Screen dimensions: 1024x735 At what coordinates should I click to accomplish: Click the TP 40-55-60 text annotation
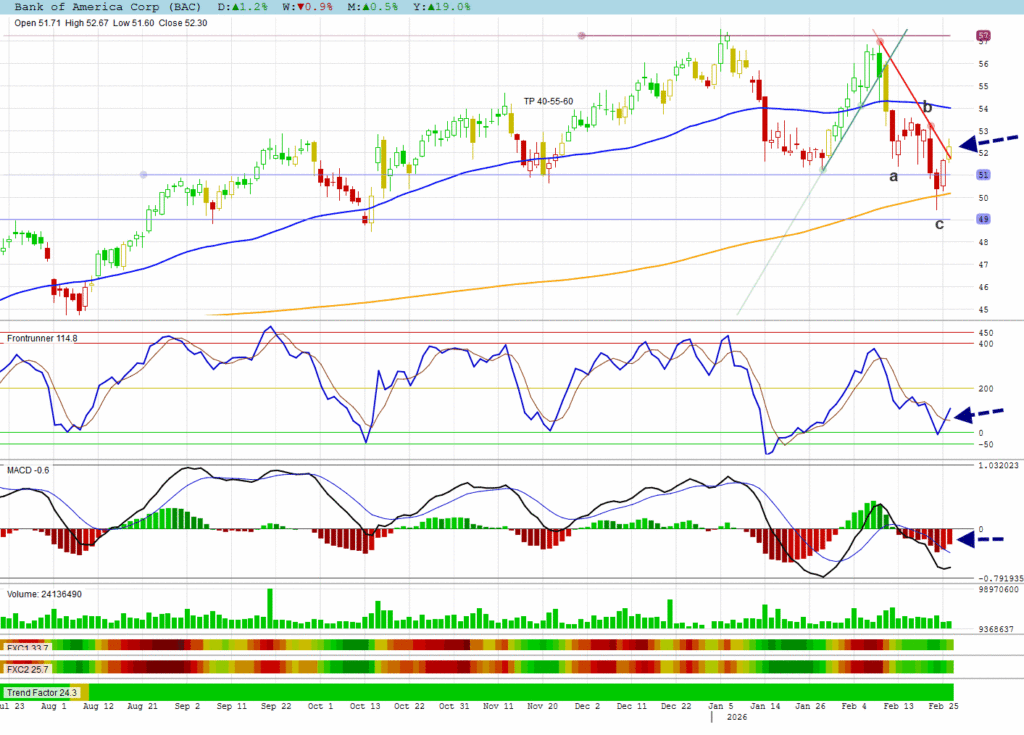point(548,102)
